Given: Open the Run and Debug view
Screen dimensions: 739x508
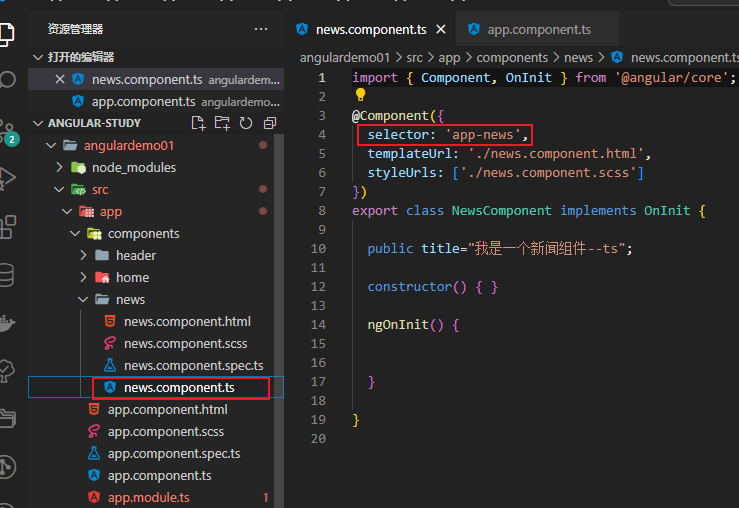Looking at the screenshot, I should (x=7, y=179).
